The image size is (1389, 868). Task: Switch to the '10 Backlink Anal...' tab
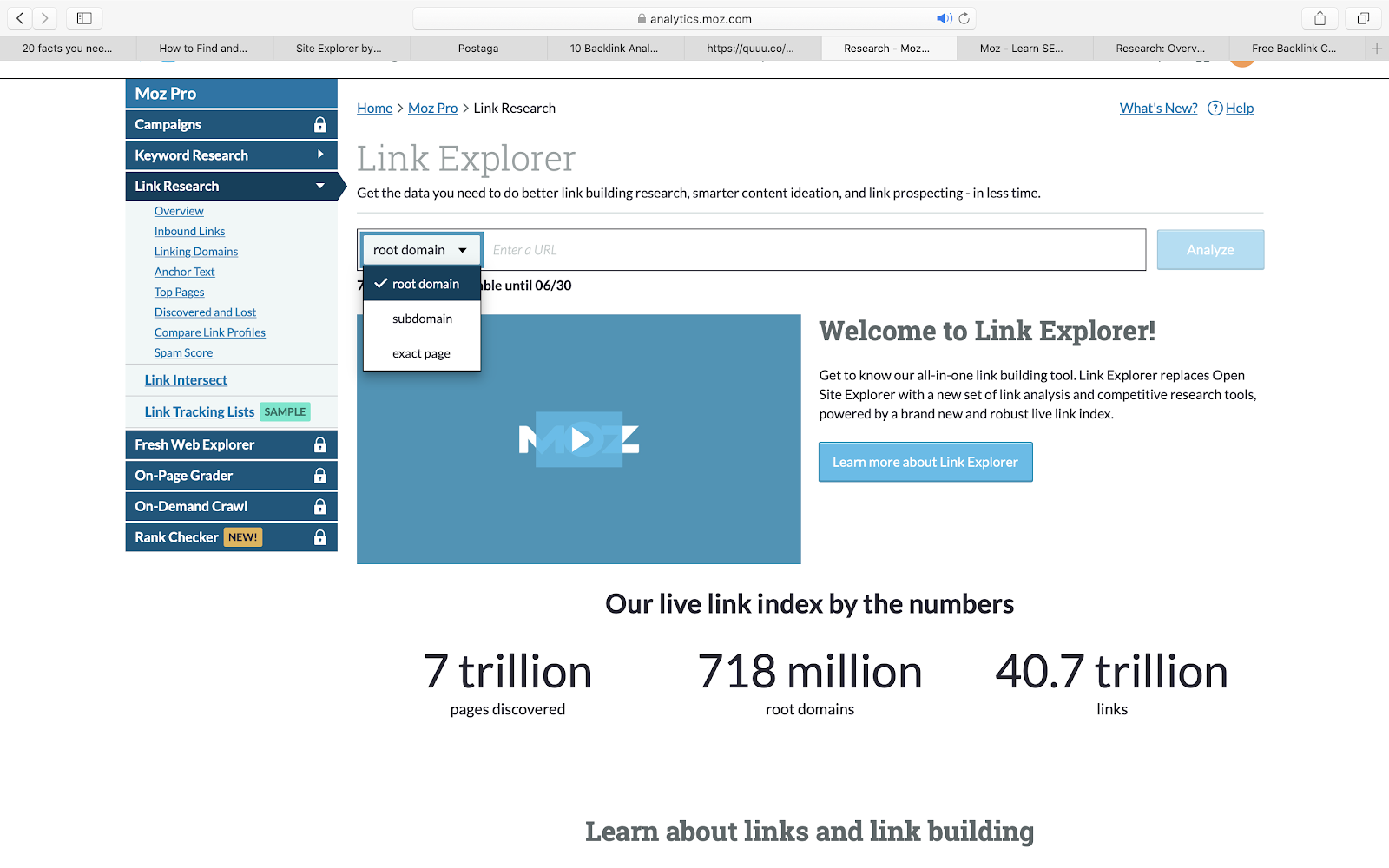pos(615,49)
